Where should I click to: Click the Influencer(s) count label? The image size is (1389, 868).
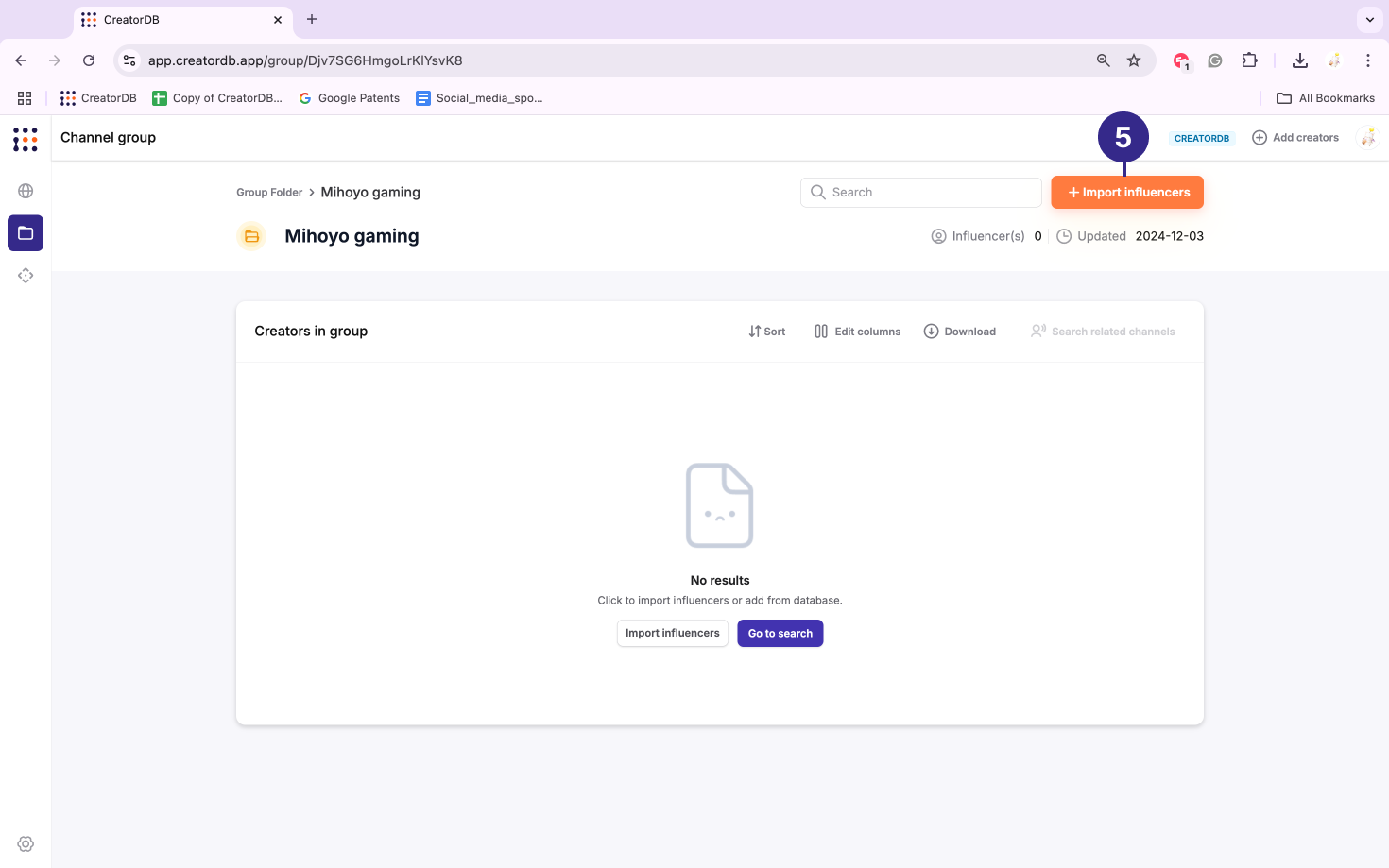[986, 236]
